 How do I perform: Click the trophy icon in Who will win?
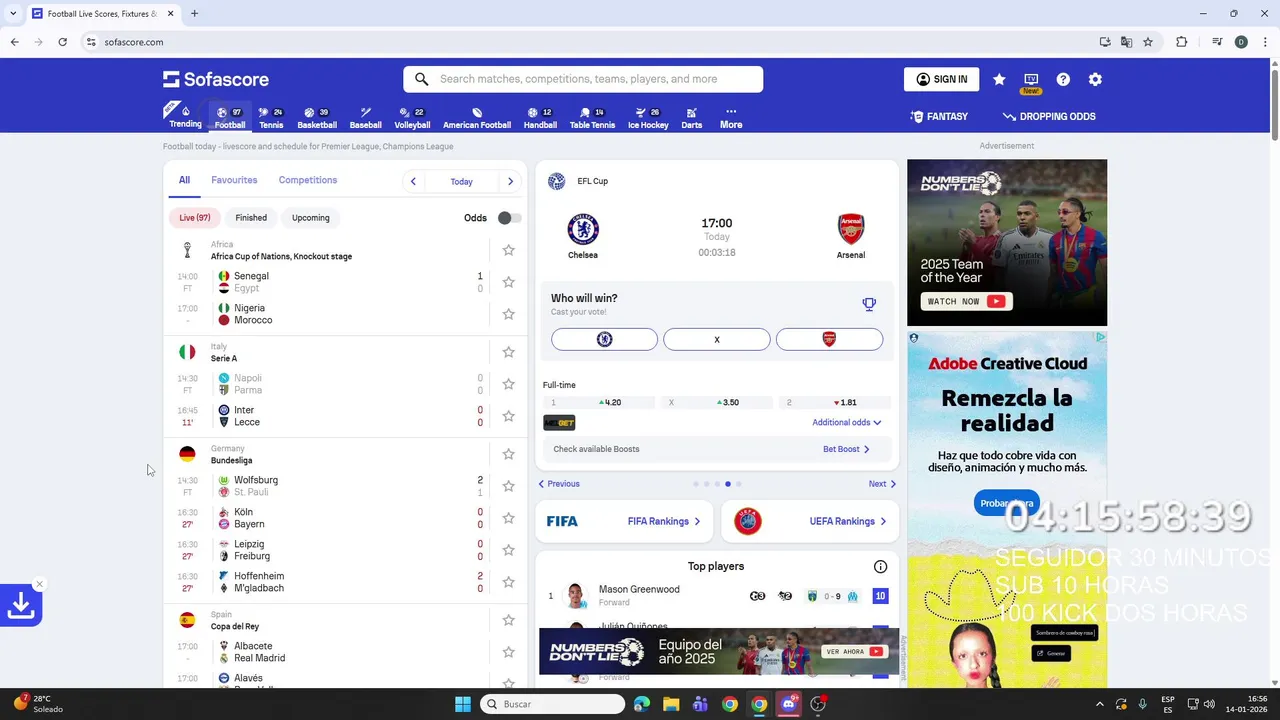pos(869,304)
